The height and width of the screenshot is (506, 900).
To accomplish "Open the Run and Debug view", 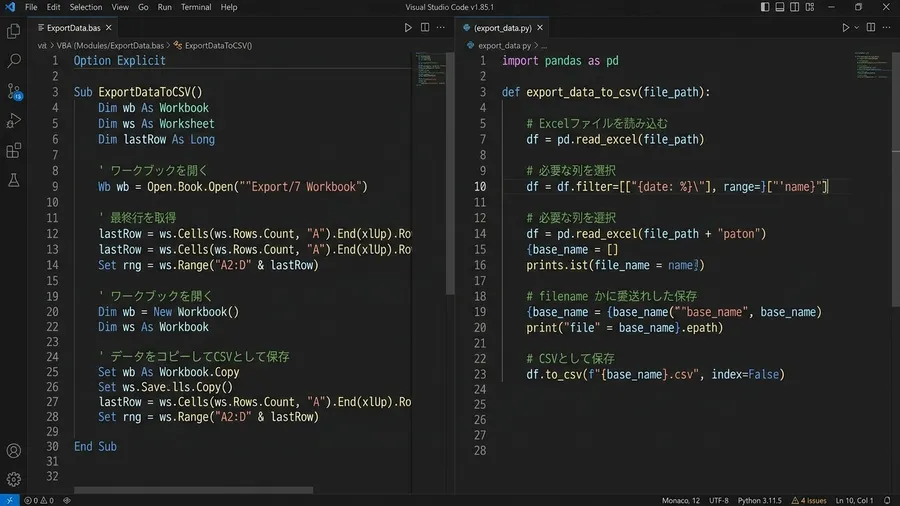I will pyautogui.click(x=14, y=120).
